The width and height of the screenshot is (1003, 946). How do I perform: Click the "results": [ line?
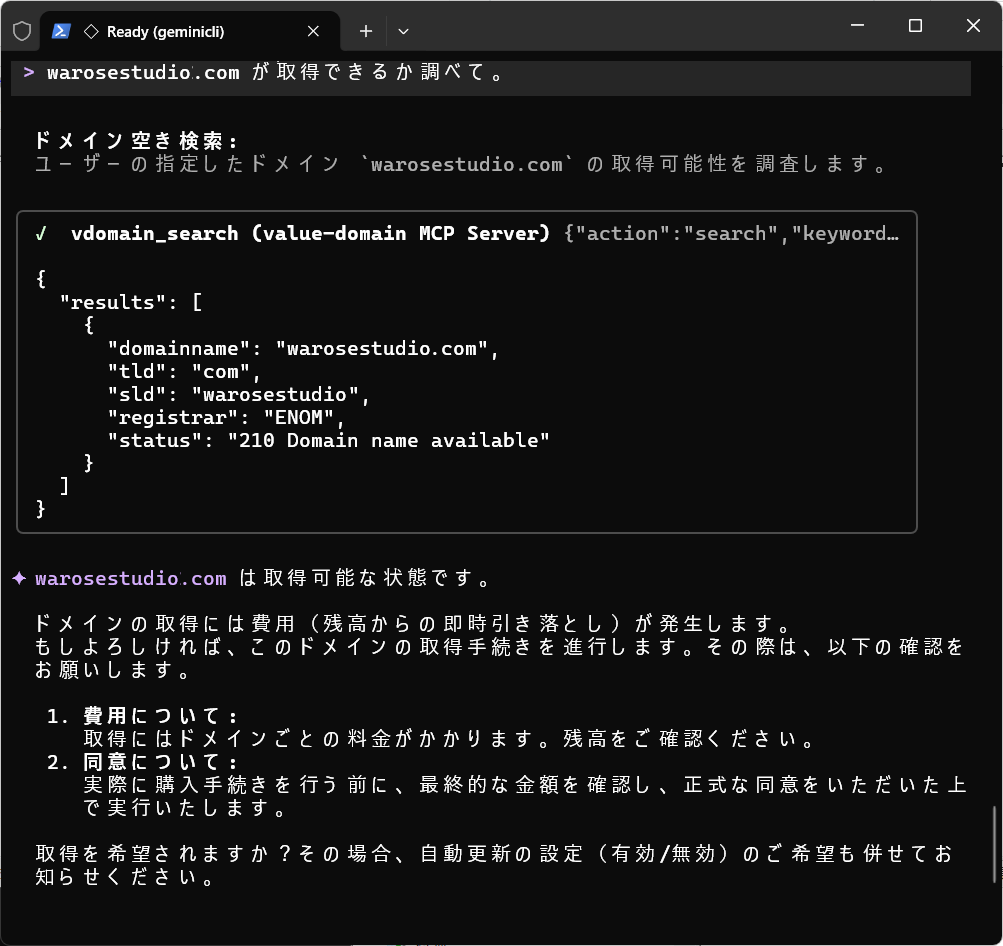point(131,303)
